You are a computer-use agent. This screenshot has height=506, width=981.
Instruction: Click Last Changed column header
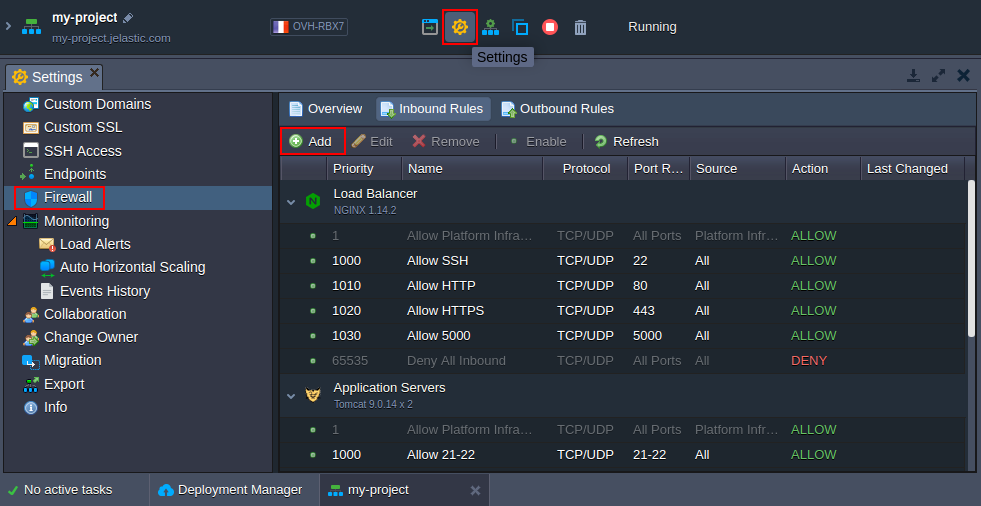913,169
